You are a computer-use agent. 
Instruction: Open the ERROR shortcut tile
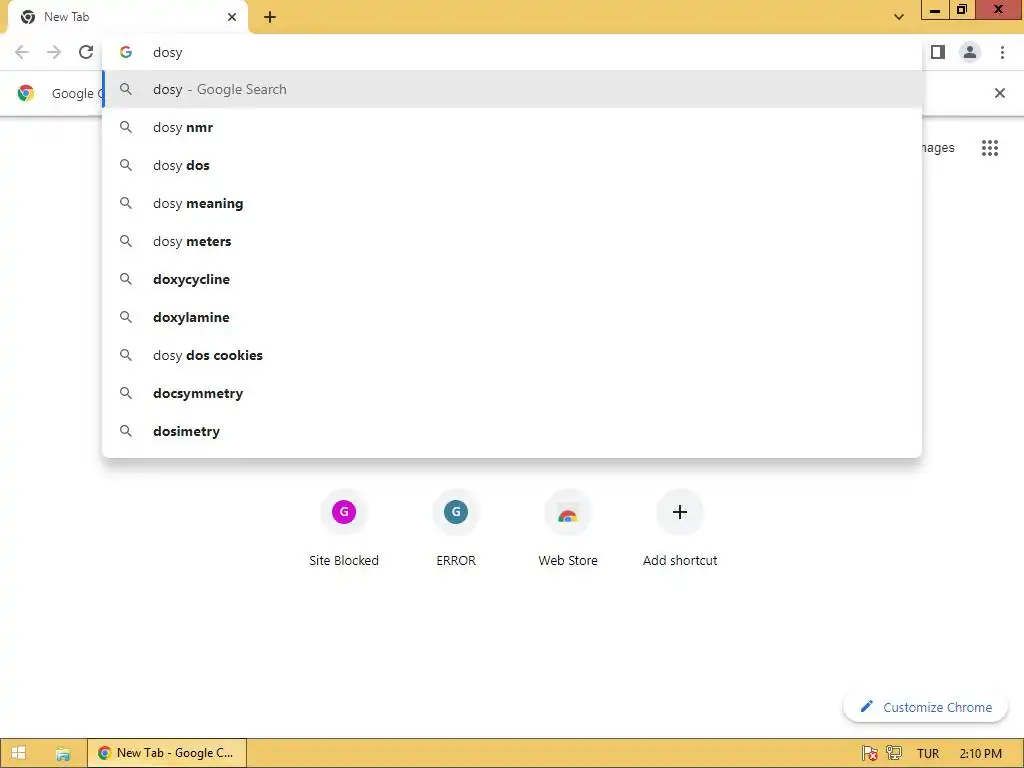pyautogui.click(x=456, y=529)
